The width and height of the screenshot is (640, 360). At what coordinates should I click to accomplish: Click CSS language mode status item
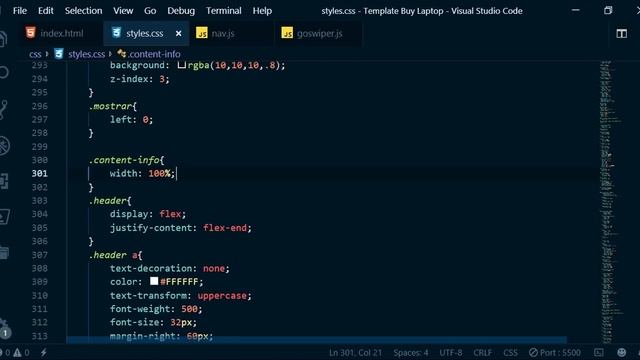510,353
